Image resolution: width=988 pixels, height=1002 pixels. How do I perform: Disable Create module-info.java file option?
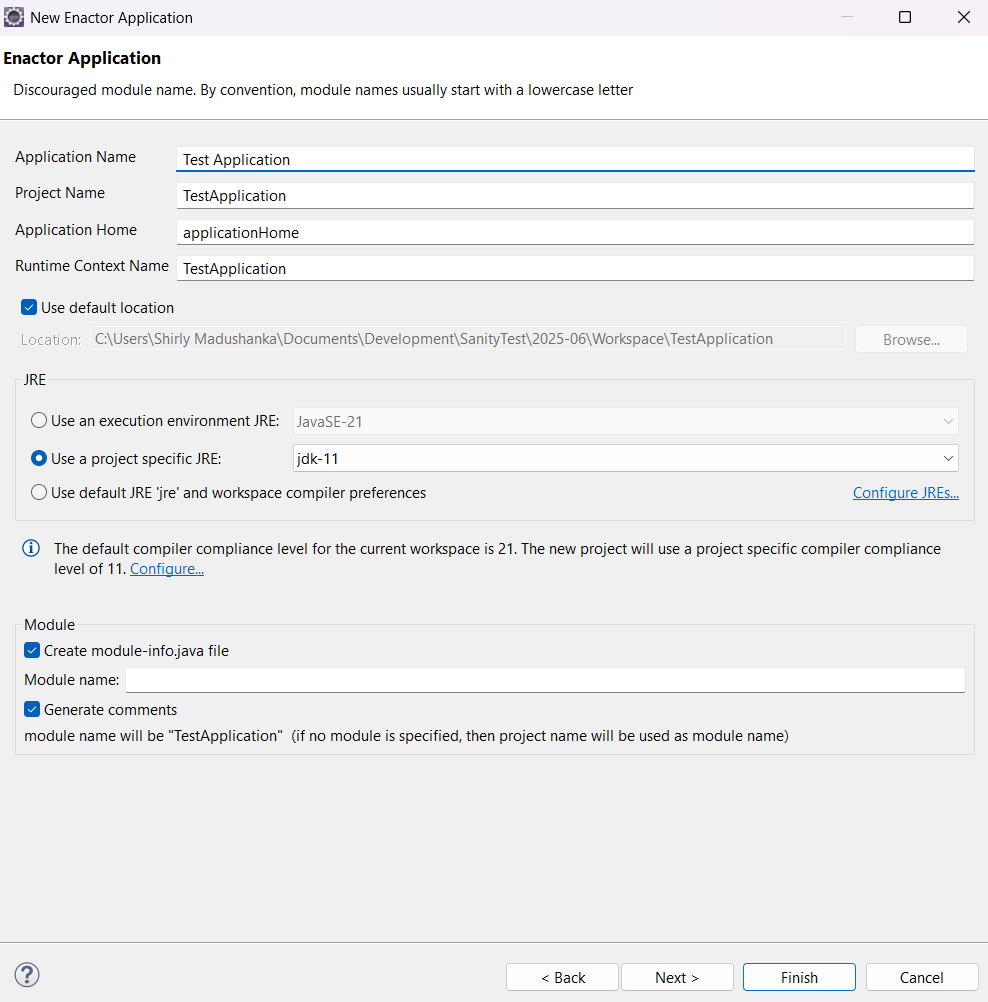click(32, 650)
